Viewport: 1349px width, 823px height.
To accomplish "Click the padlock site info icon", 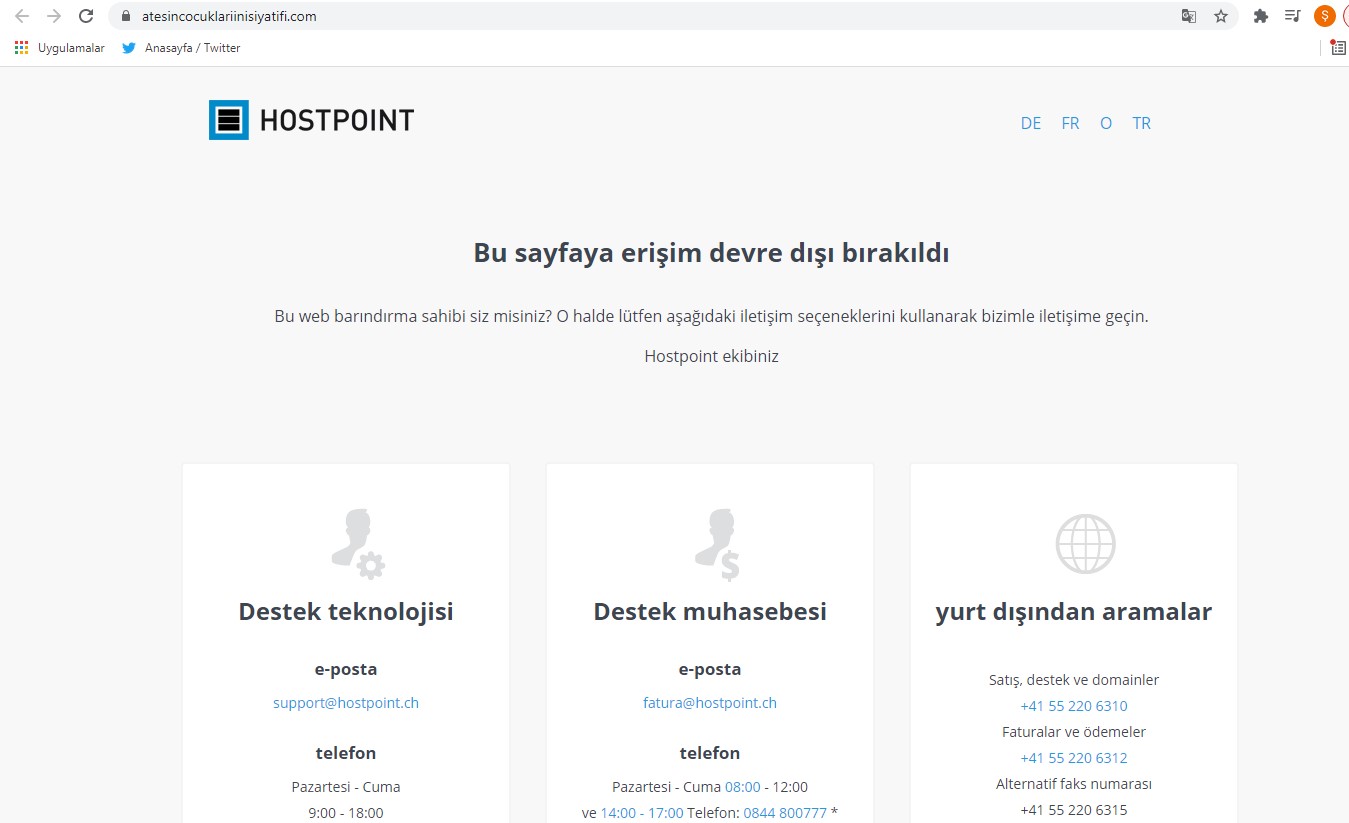I will pyautogui.click(x=125, y=16).
